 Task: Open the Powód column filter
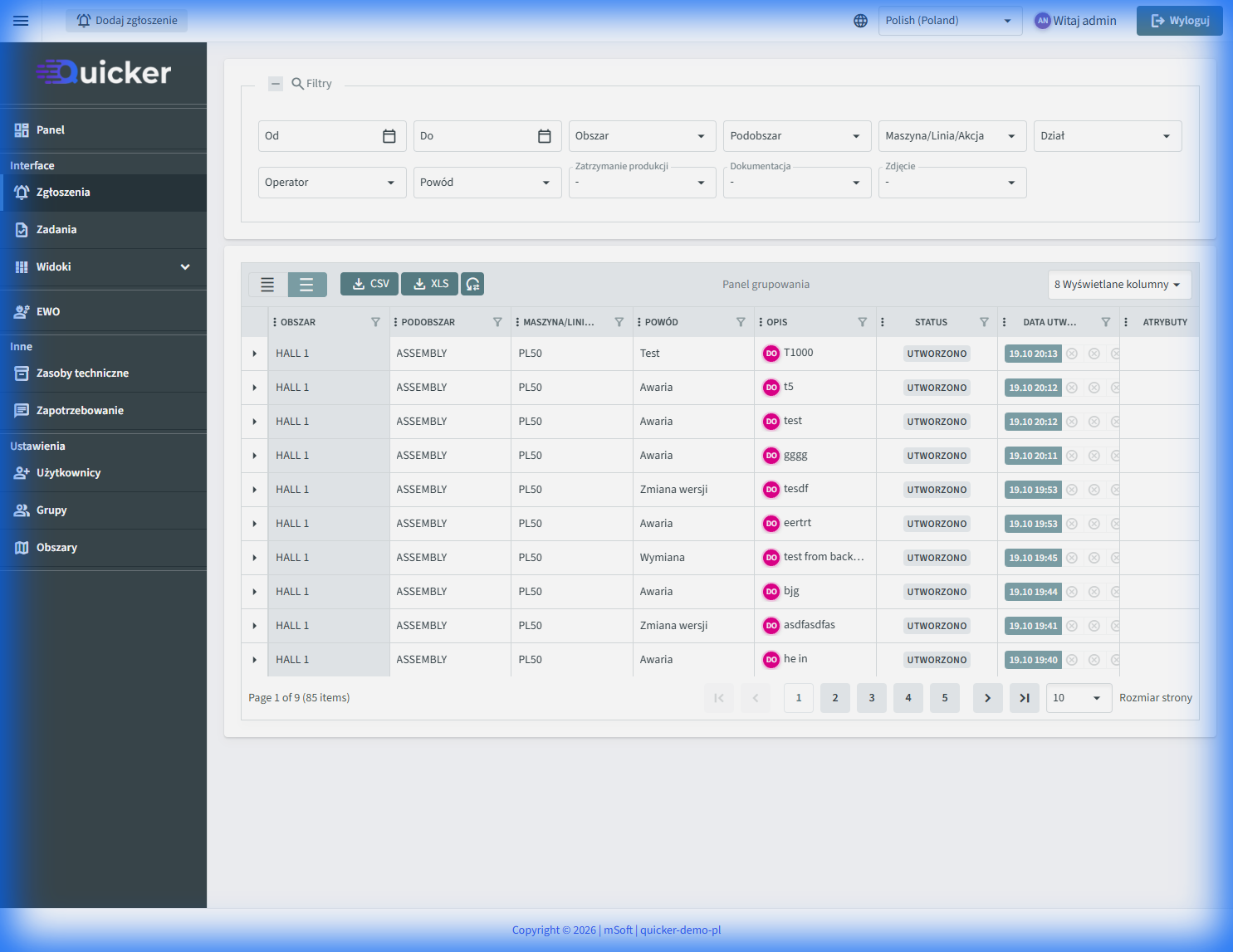tap(740, 322)
